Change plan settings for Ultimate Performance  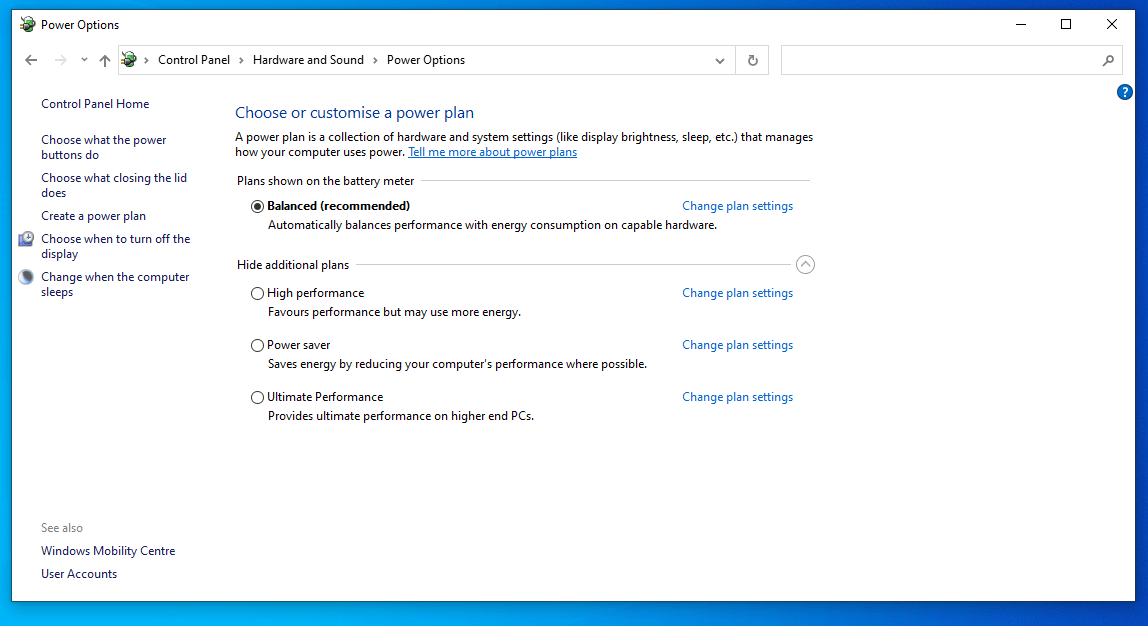coord(737,397)
